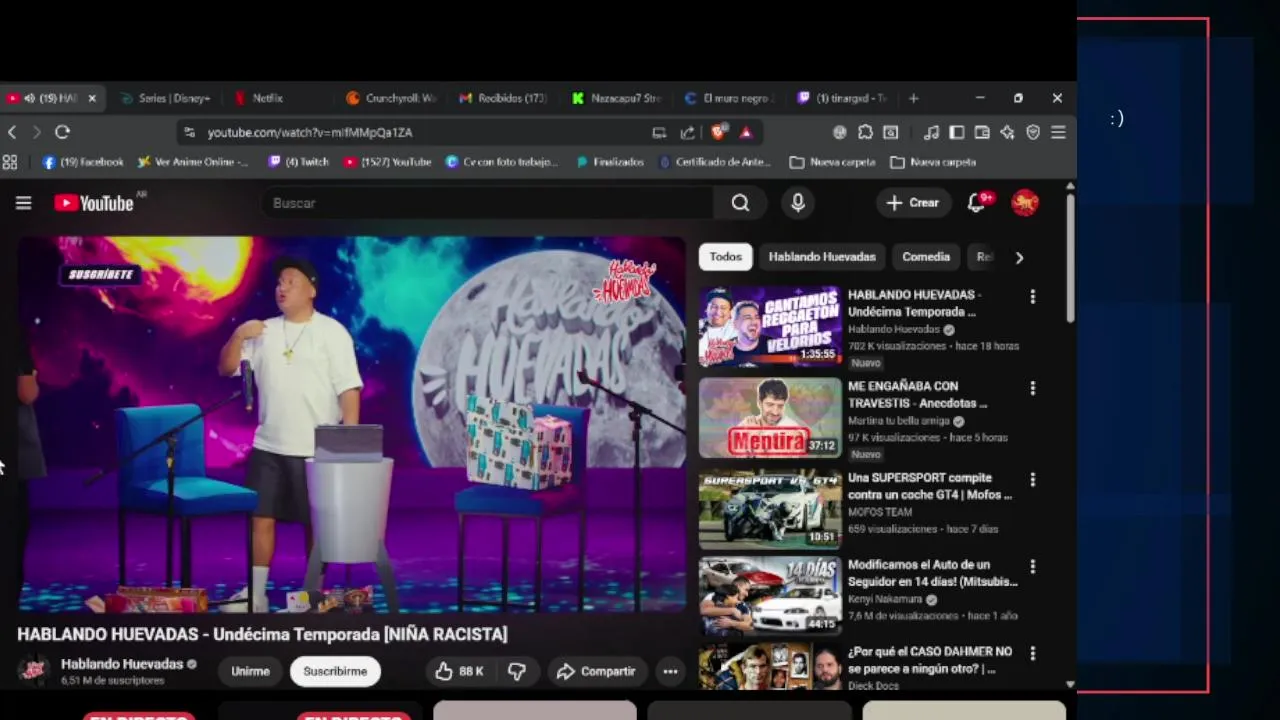
Task: Share the video with Compartir
Action: click(x=596, y=672)
